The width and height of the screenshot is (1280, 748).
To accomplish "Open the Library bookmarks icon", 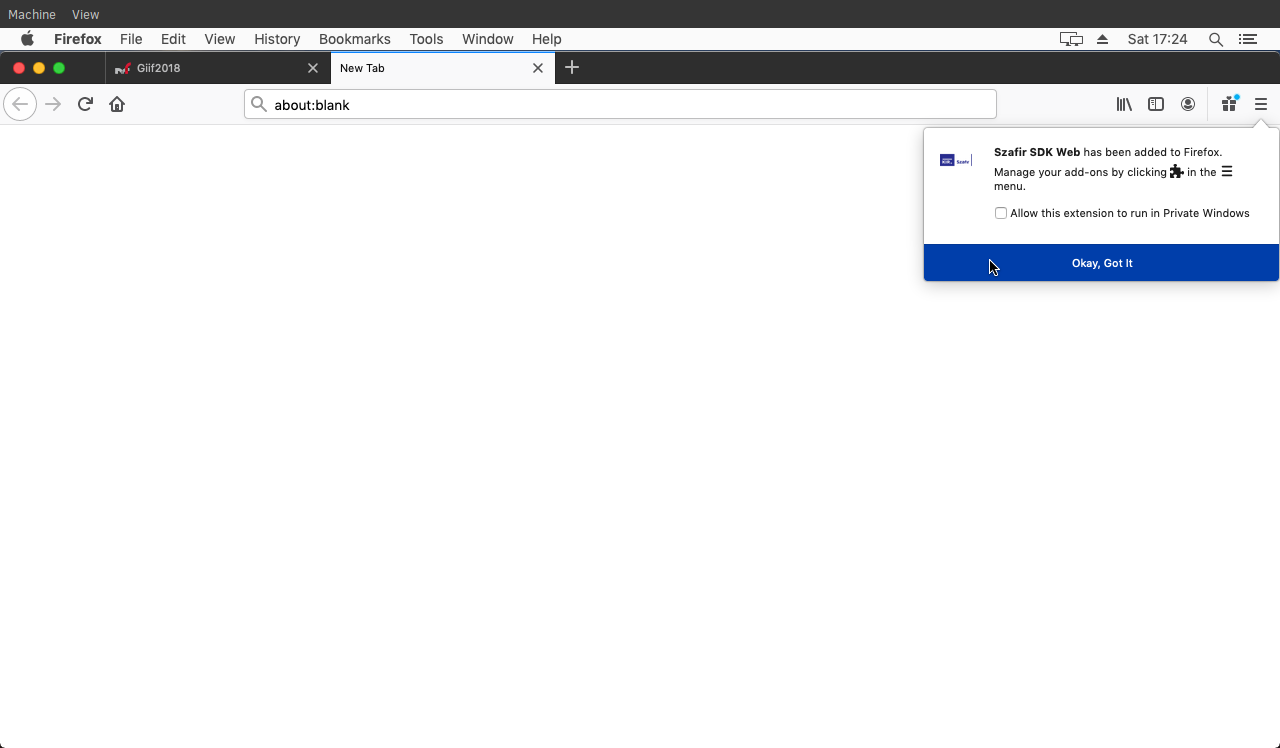I will coord(1124,104).
